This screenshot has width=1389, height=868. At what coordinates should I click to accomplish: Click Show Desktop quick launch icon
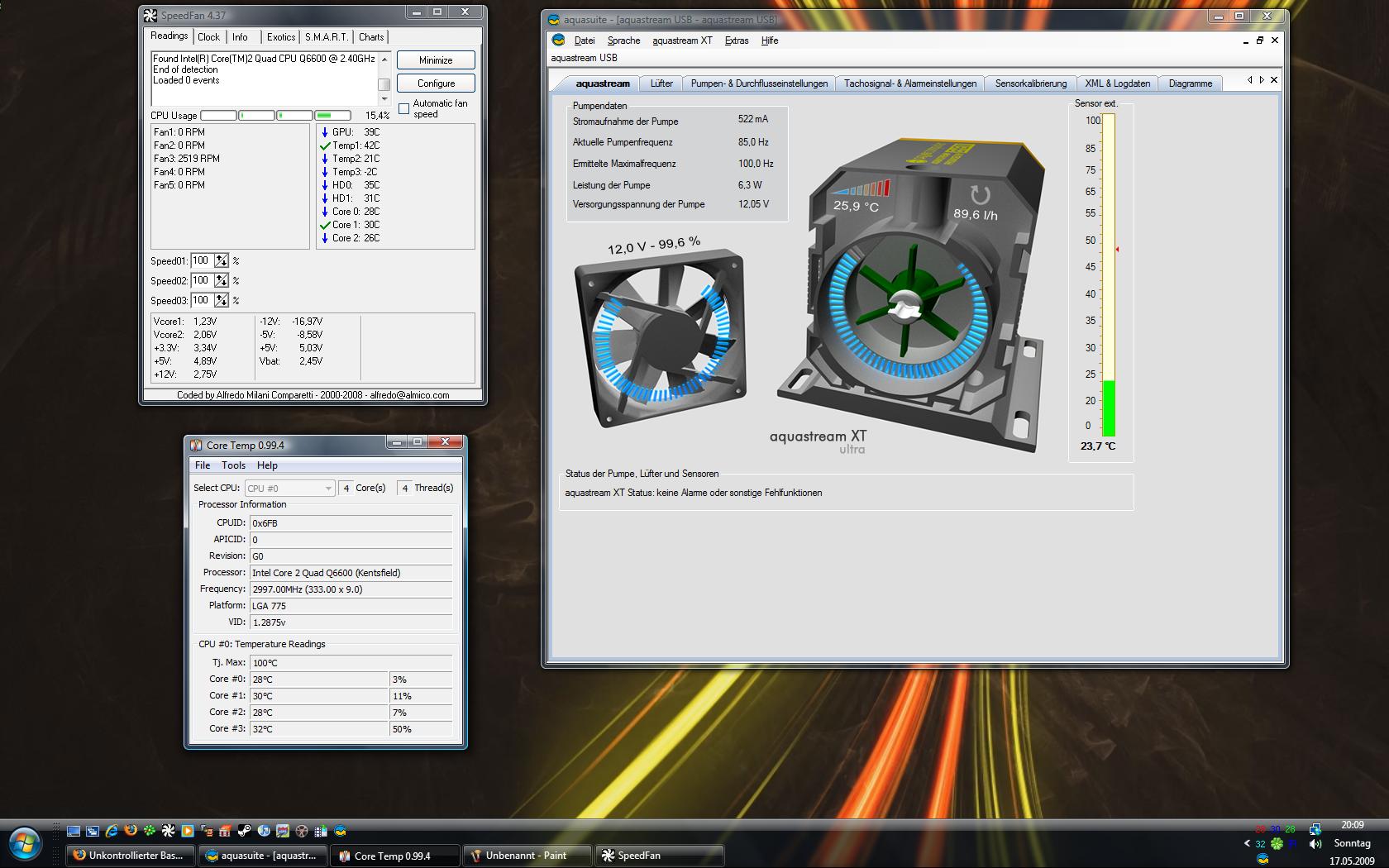(74, 831)
